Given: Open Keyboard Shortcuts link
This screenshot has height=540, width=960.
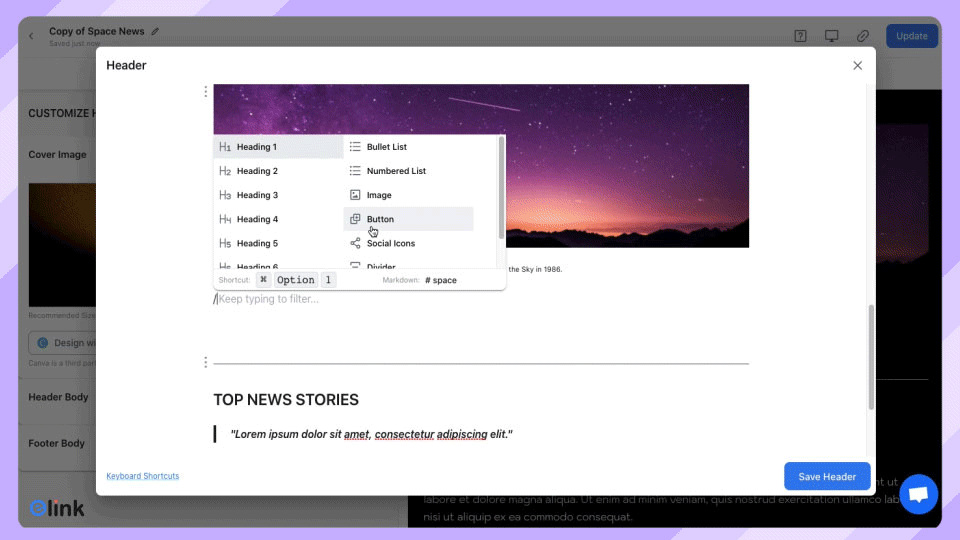Looking at the screenshot, I should 143,476.
